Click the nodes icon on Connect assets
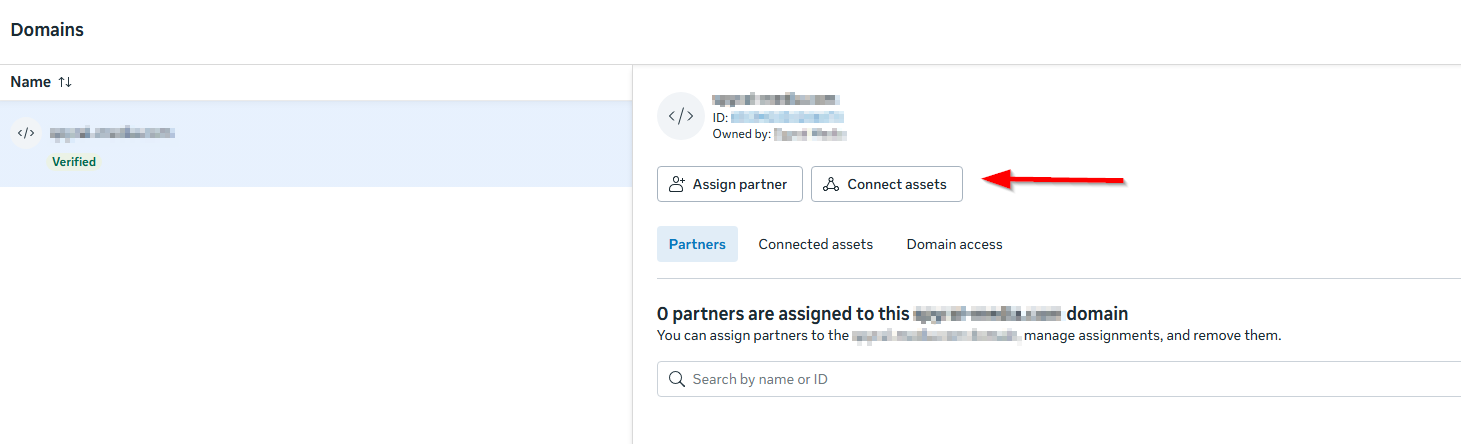 pyautogui.click(x=831, y=184)
